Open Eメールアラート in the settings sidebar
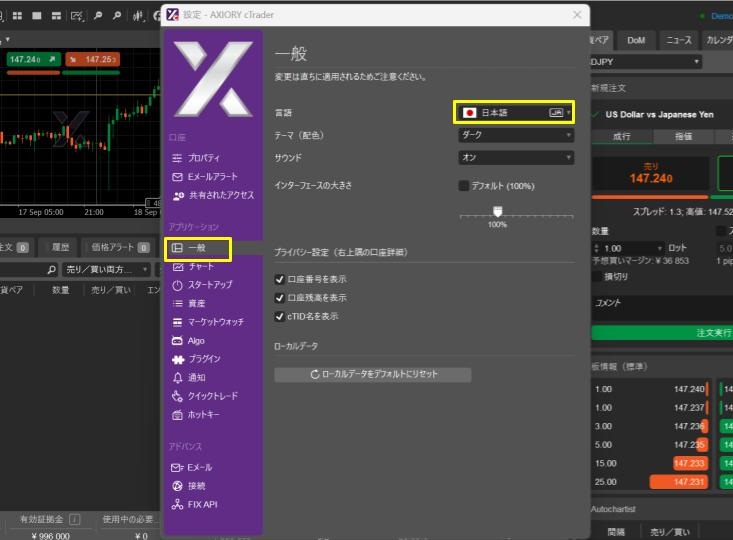Screen dimensions: 733x540 click(205, 177)
